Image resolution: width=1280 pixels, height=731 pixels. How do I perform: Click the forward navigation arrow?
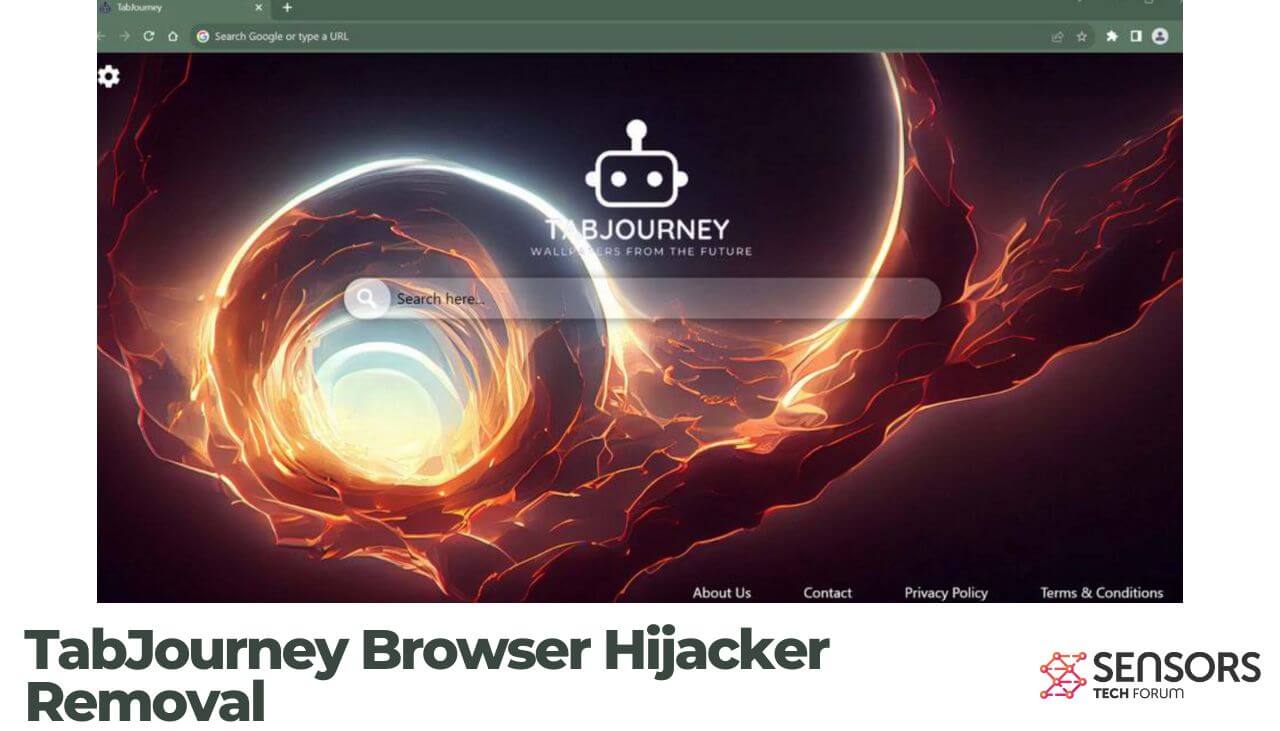coord(123,35)
